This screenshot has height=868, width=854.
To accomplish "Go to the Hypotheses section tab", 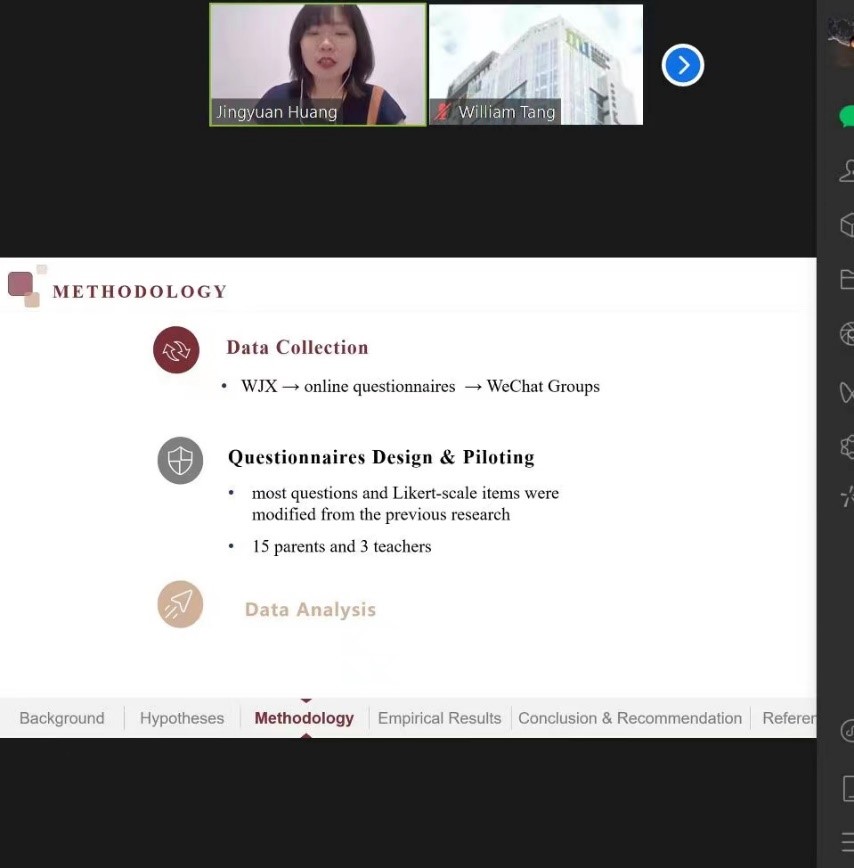I will pos(182,718).
